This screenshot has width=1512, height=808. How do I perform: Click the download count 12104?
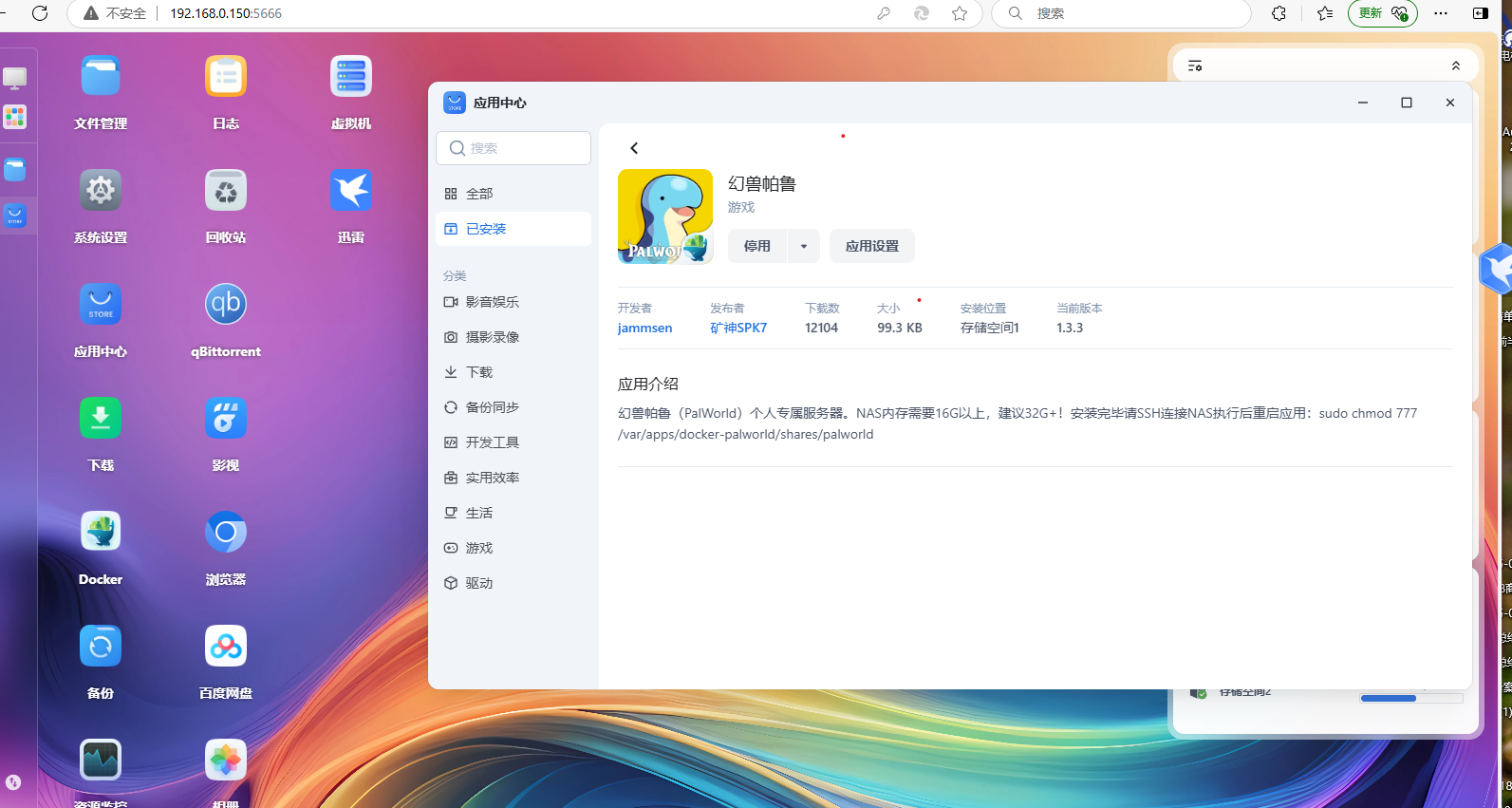tap(821, 328)
